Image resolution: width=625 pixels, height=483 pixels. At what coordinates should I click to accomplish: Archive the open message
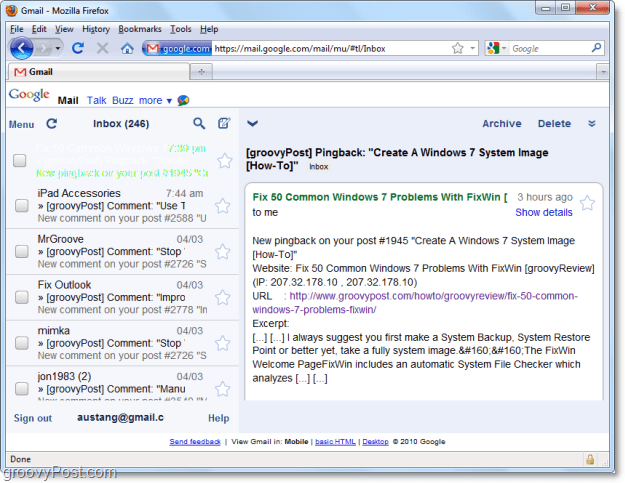pyautogui.click(x=502, y=124)
